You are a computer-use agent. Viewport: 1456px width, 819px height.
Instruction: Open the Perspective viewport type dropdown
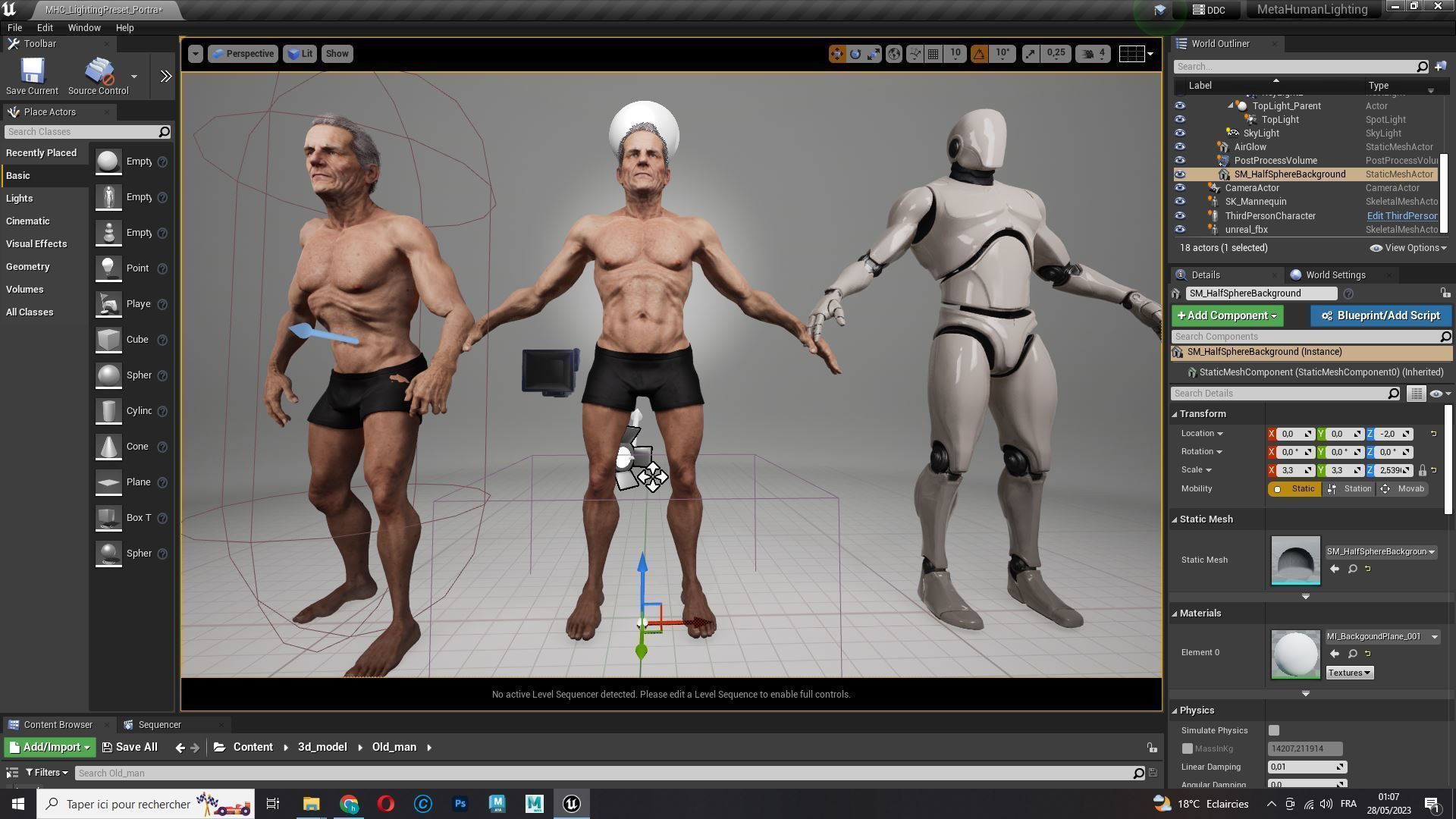pyautogui.click(x=243, y=54)
